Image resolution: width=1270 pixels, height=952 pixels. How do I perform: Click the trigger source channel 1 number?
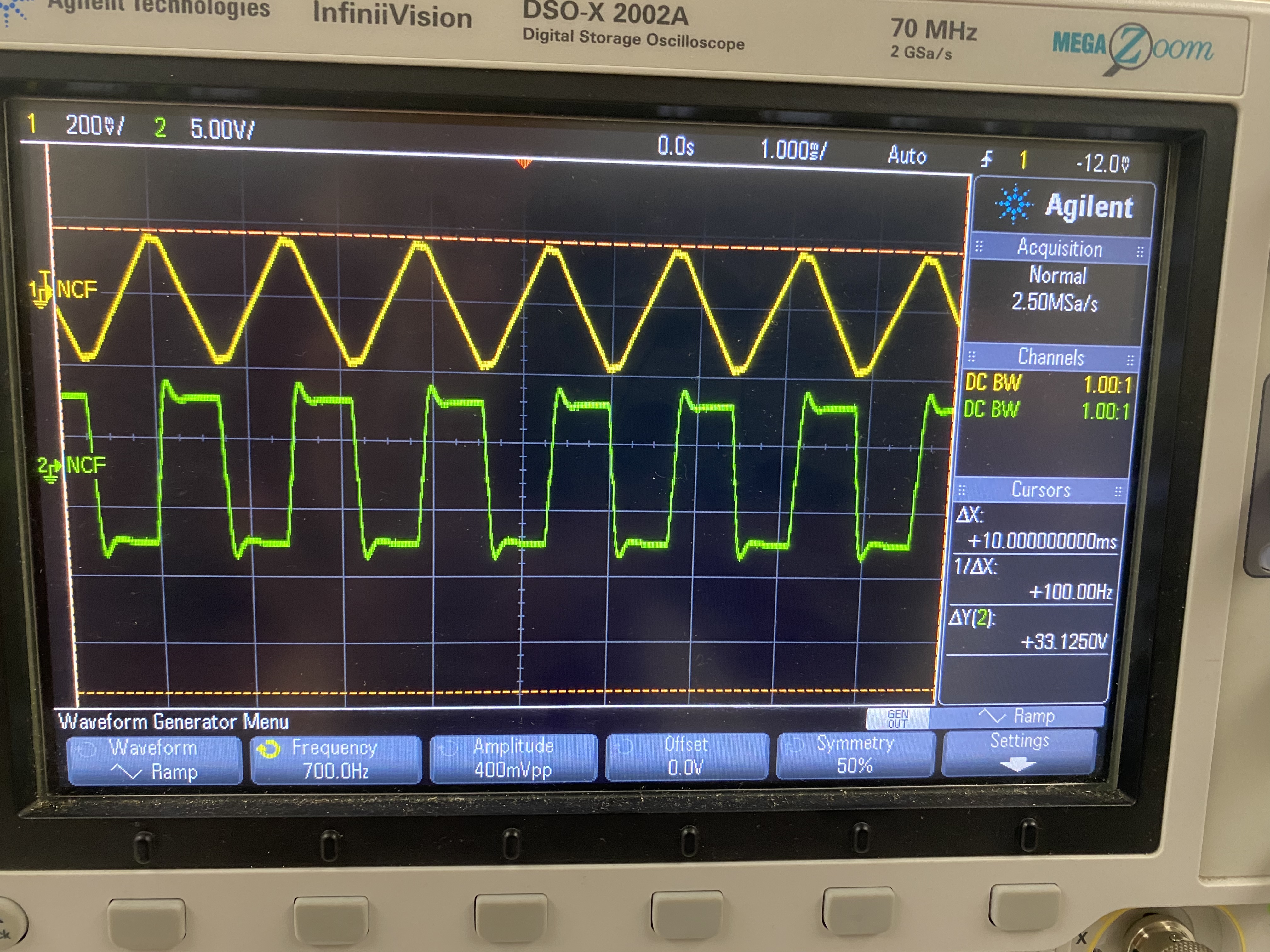point(1023,160)
